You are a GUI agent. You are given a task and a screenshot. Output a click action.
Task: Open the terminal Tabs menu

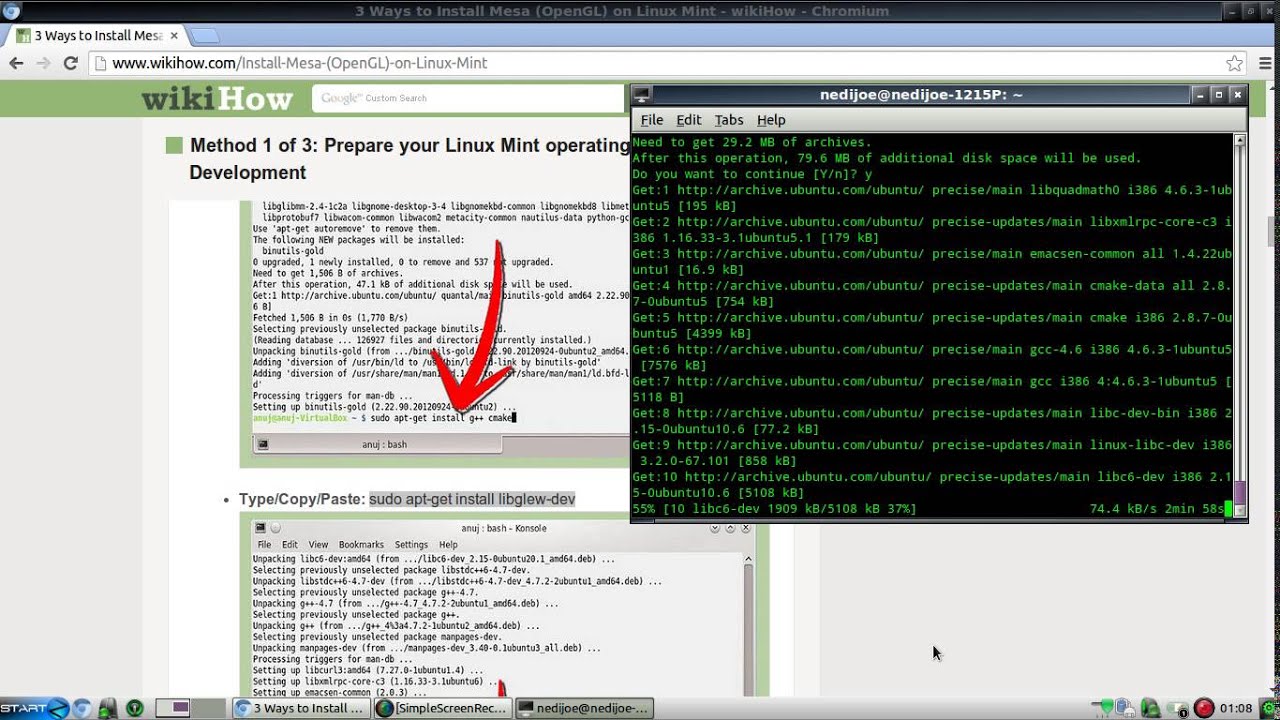coord(729,120)
